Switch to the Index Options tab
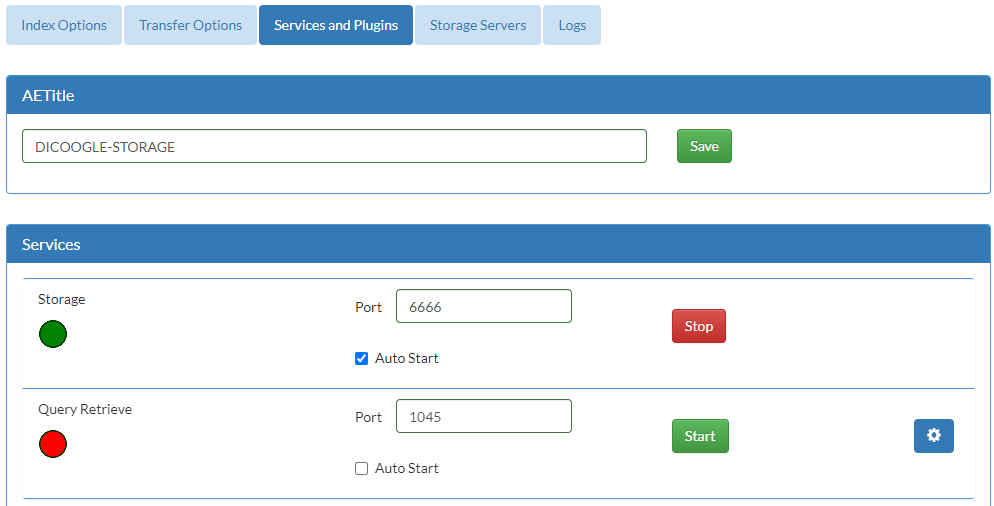Screen dimensions: 994x506 (x=64, y=25)
